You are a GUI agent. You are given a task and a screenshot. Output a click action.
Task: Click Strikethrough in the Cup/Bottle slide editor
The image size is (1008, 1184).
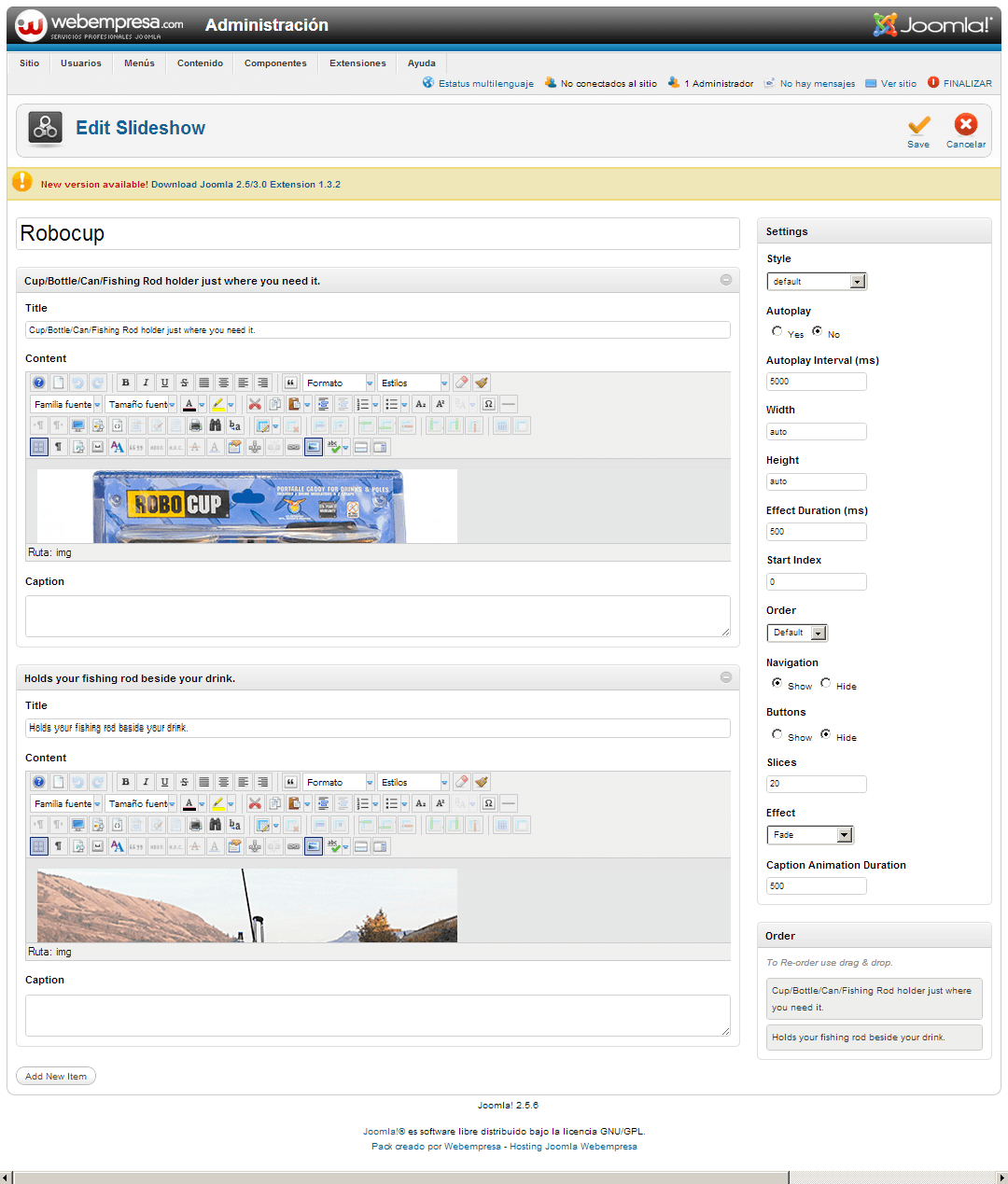coord(185,383)
